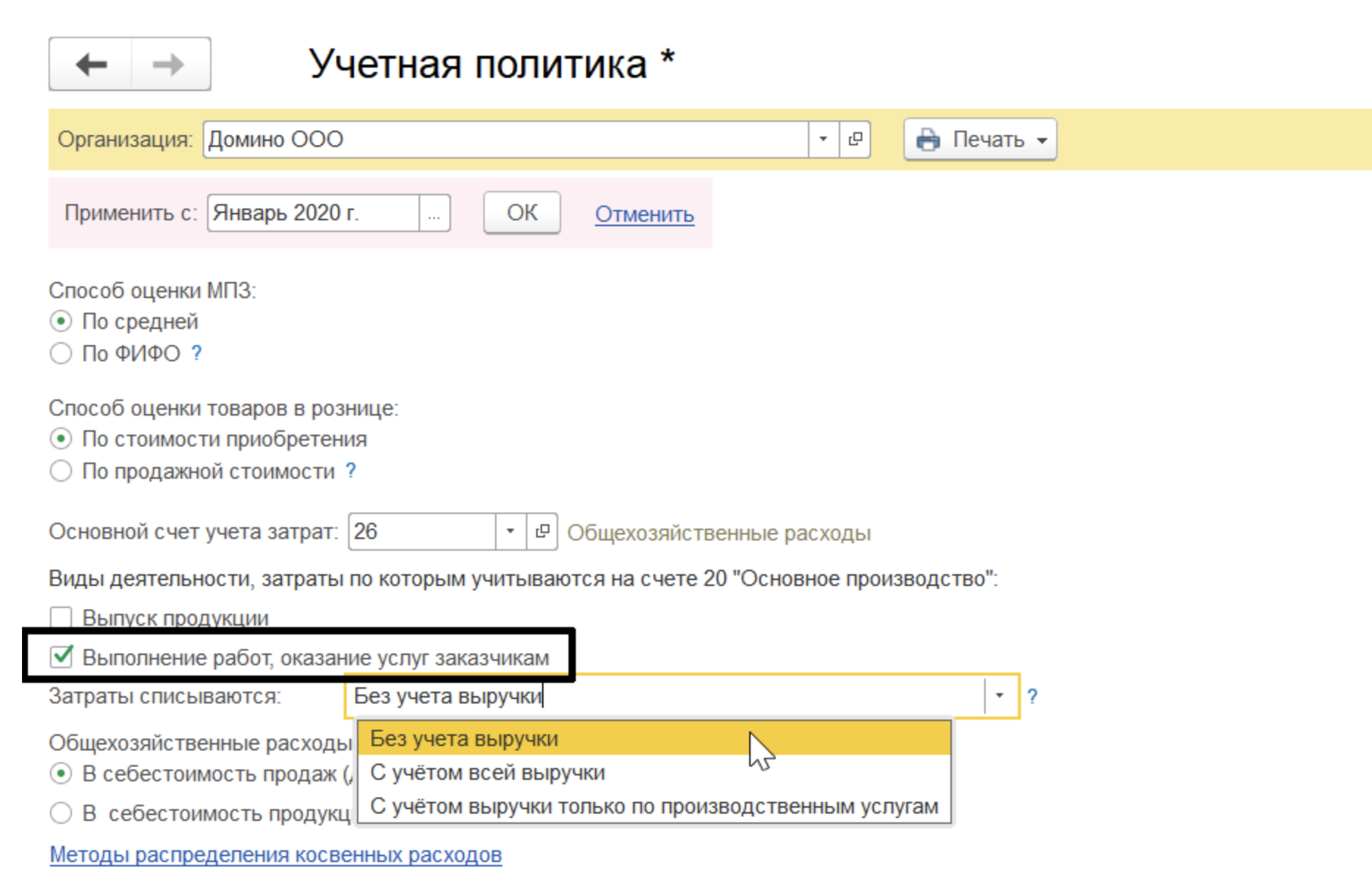
Task: Click the question mark near Затраты списываются
Action: coord(1034,695)
